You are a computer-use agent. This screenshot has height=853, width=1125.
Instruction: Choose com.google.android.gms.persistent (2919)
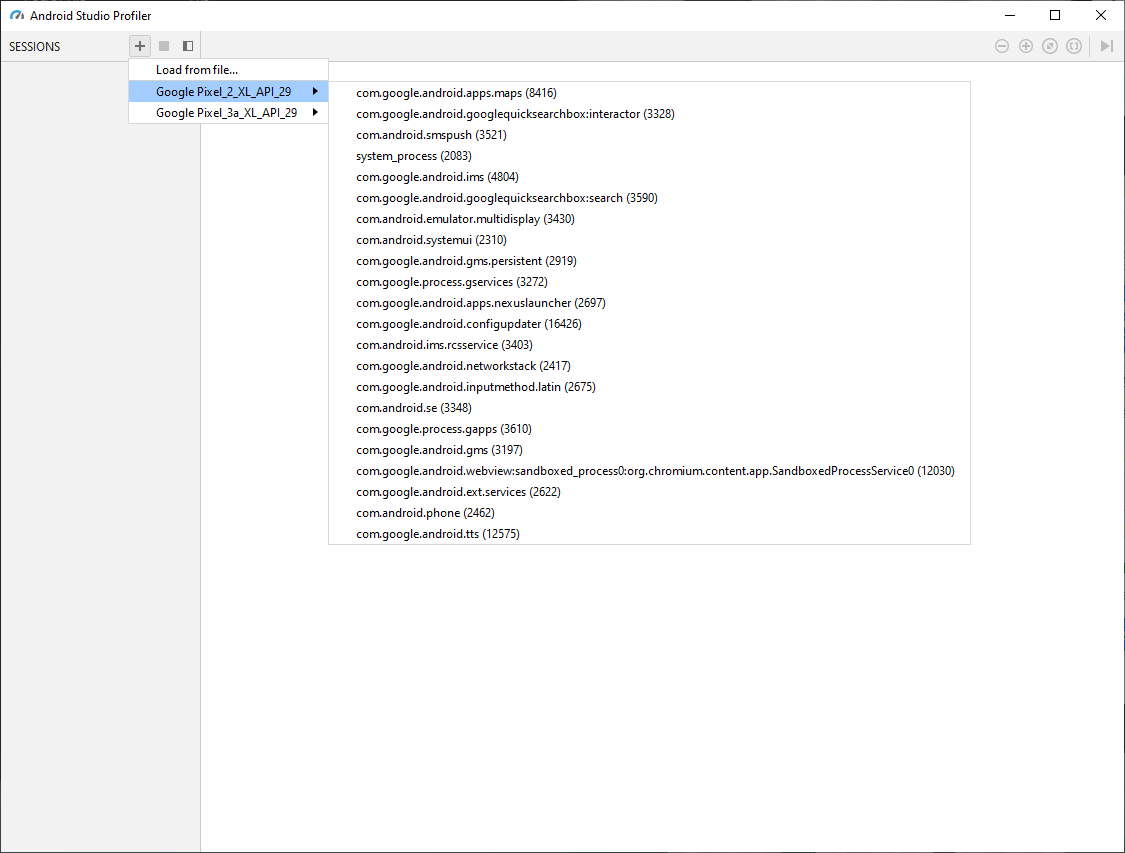(x=466, y=261)
